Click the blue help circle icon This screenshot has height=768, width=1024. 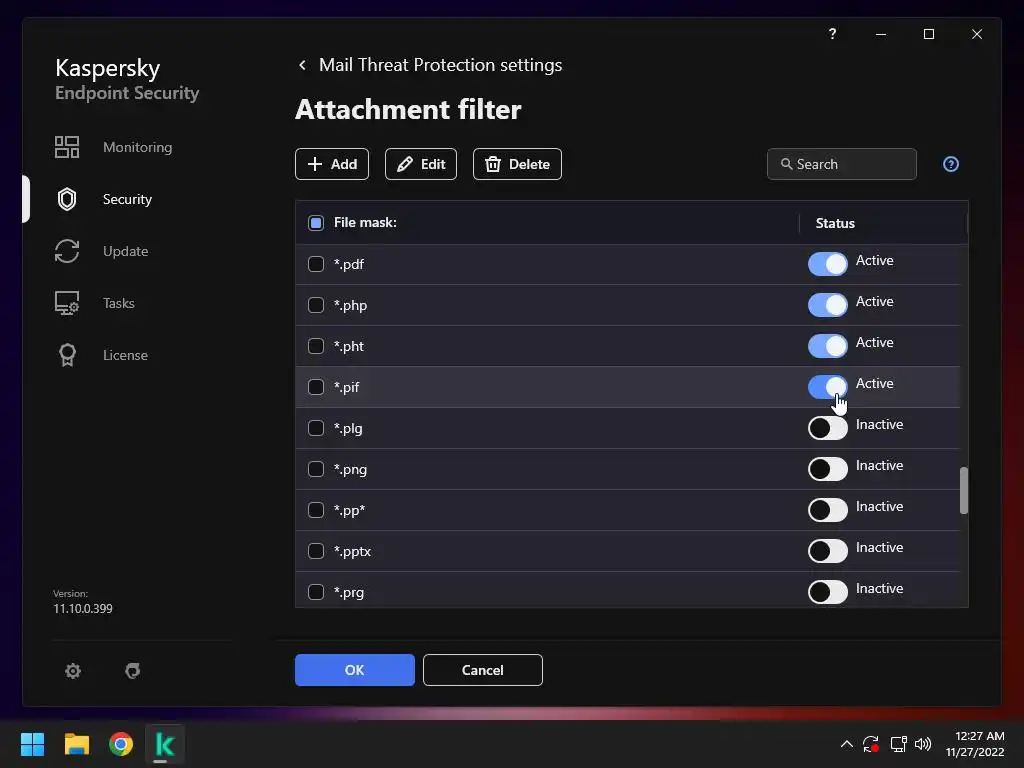coord(951,164)
